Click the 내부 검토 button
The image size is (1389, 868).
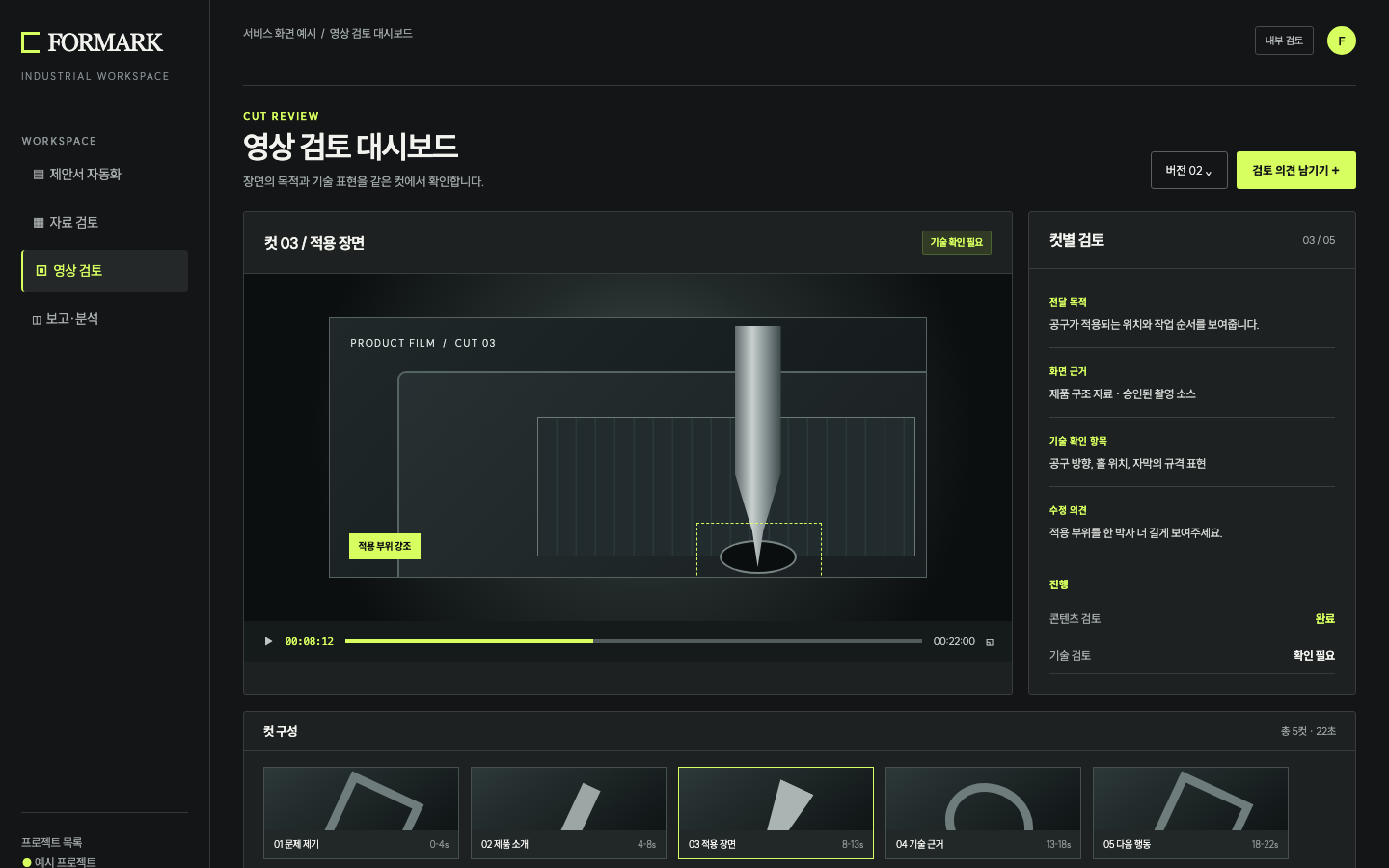point(1284,41)
